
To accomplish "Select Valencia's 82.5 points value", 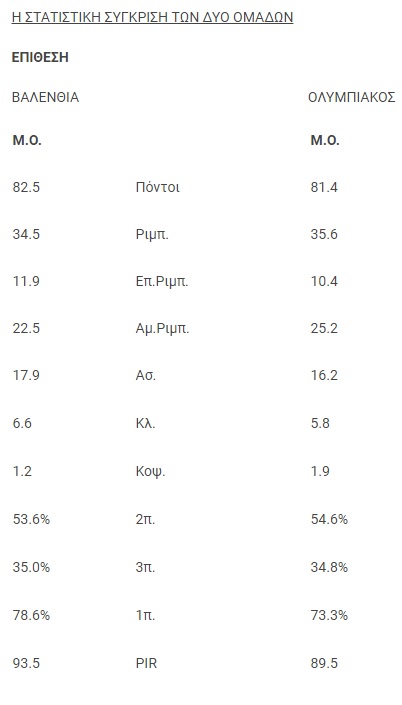I will pyautogui.click(x=26, y=187).
